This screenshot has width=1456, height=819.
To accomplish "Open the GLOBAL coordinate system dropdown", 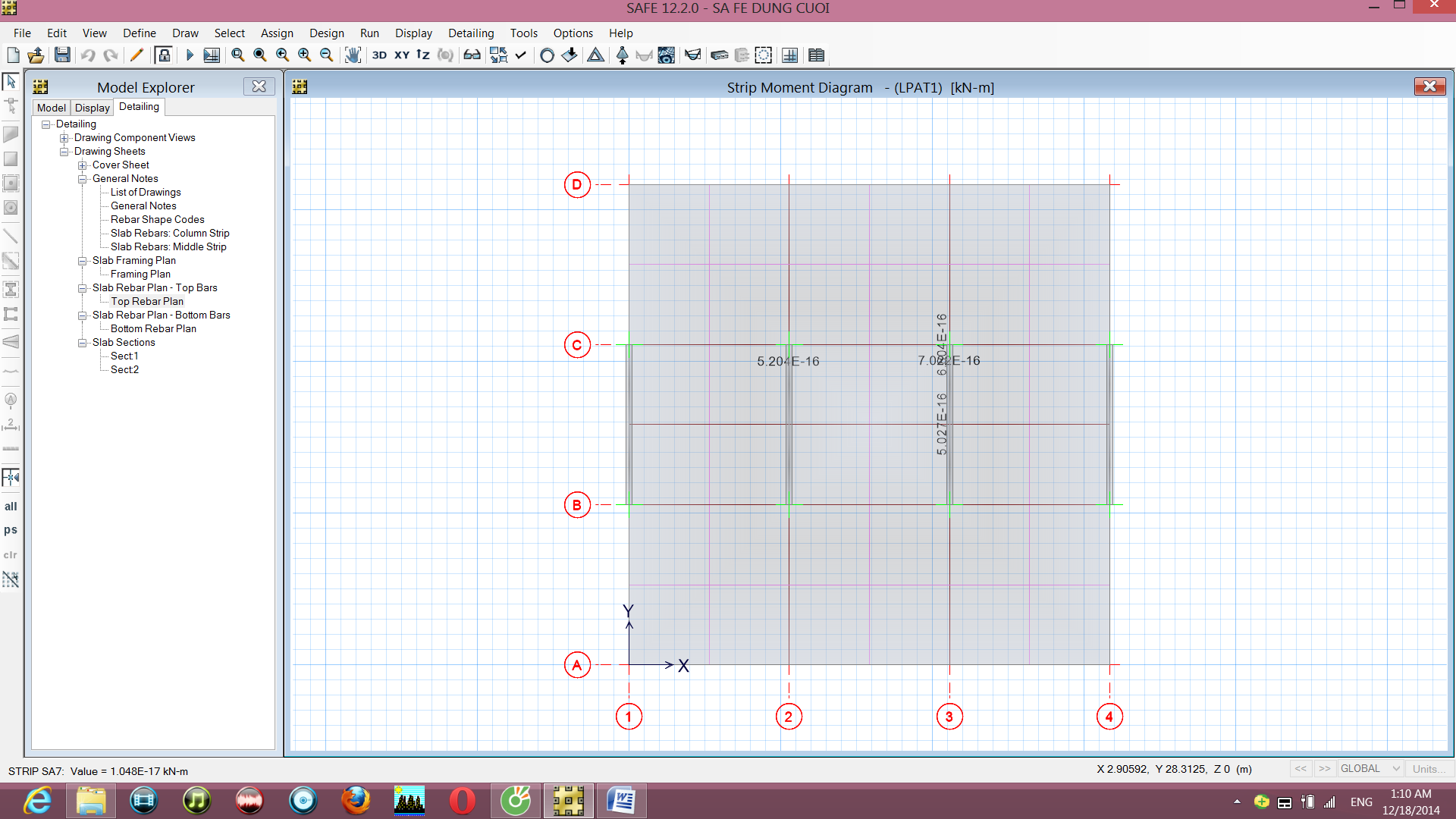I will click(1370, 768).
